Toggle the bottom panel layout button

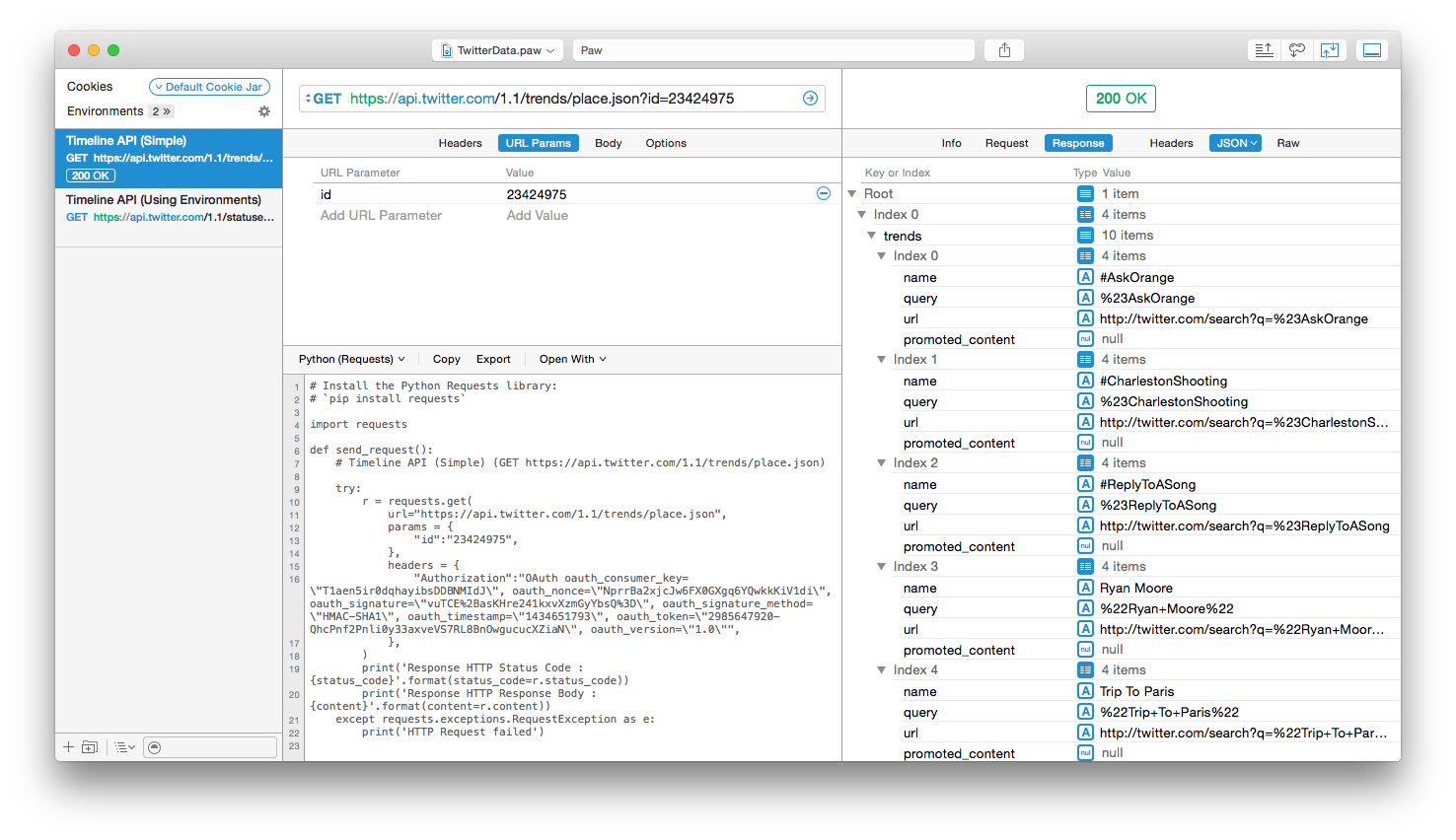coord(1371,50)
